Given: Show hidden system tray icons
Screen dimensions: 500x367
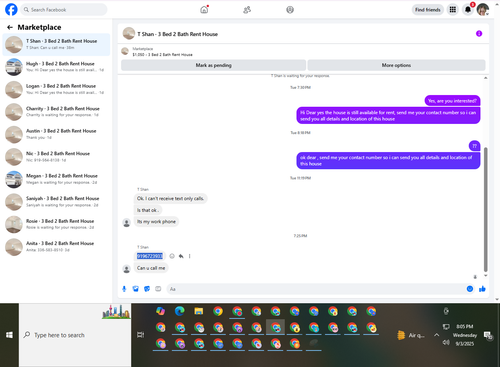Looking at the screenshot, I should coord(436,335).
